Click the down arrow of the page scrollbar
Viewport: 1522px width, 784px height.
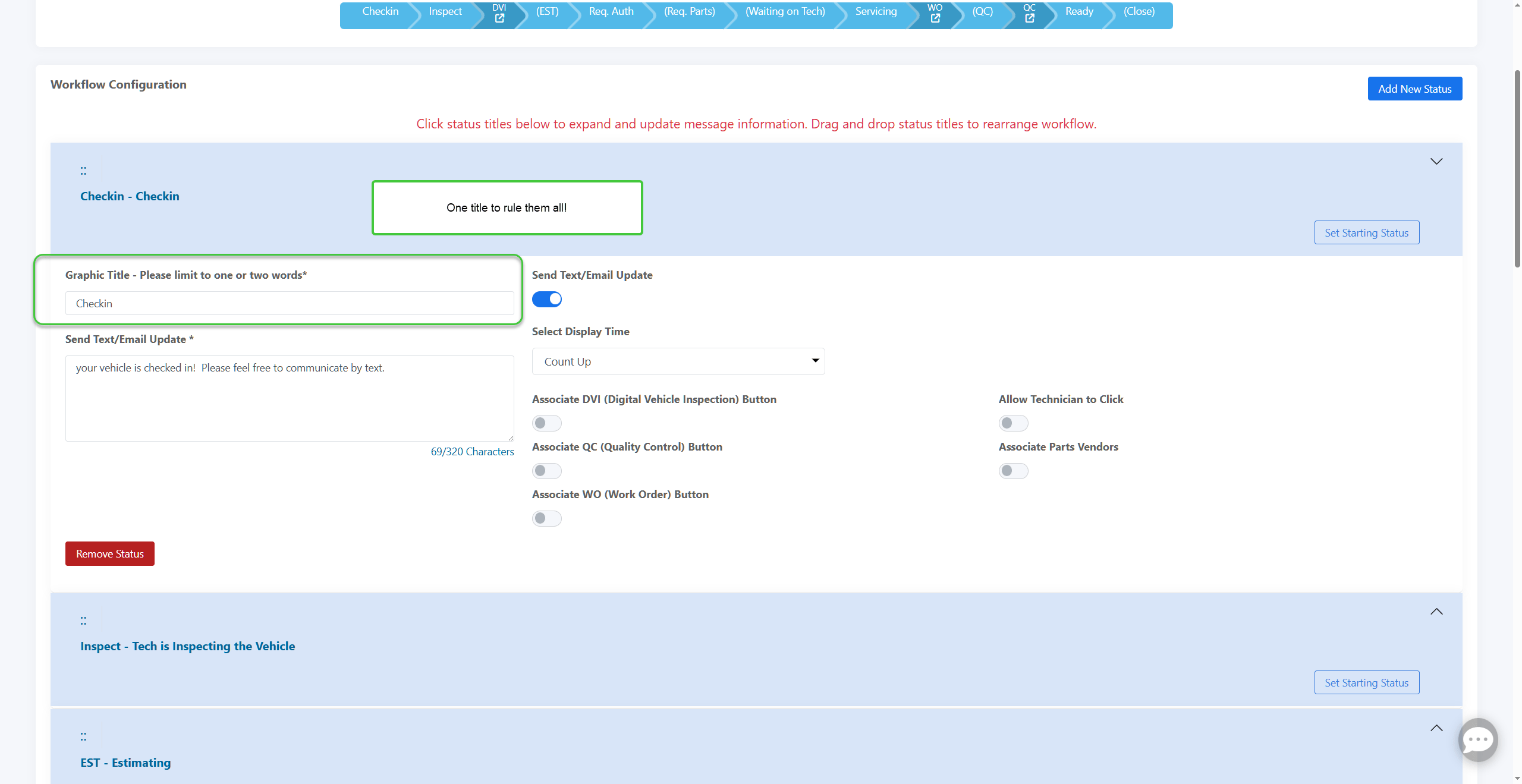[x=1517, y=779]
